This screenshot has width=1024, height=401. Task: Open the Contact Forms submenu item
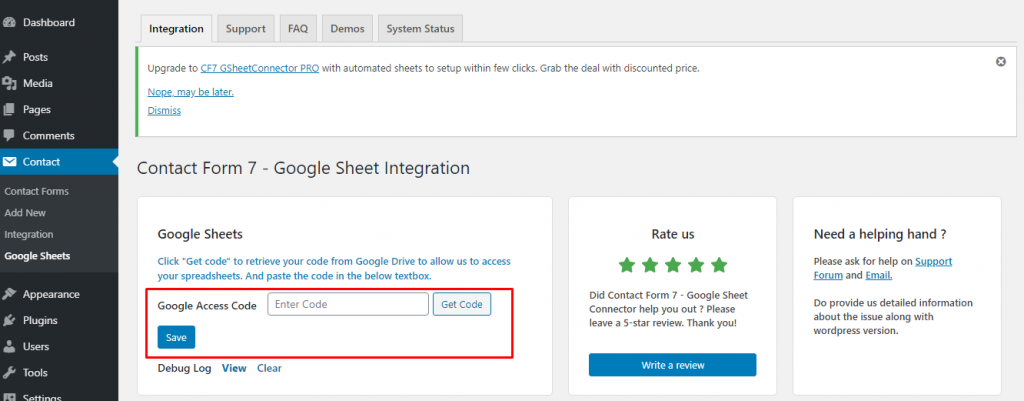coord(36,191)
